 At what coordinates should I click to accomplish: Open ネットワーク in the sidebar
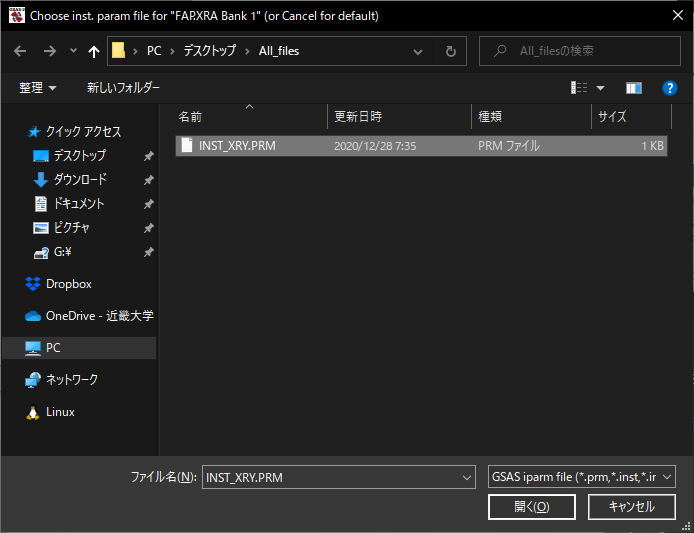[x=72, y=380]
